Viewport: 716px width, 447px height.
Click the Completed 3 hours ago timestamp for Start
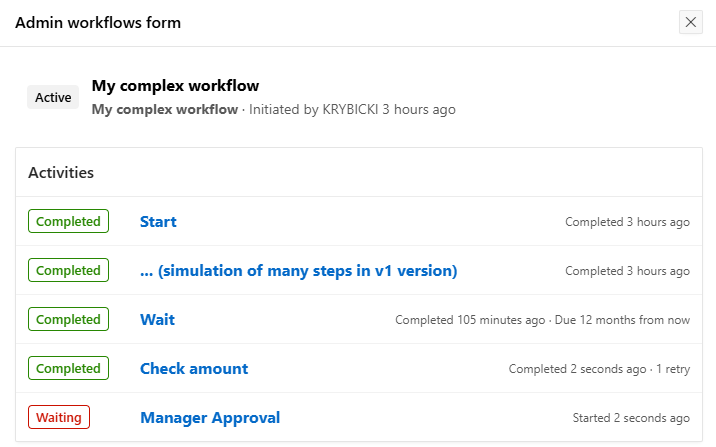[x=627, y=222]
